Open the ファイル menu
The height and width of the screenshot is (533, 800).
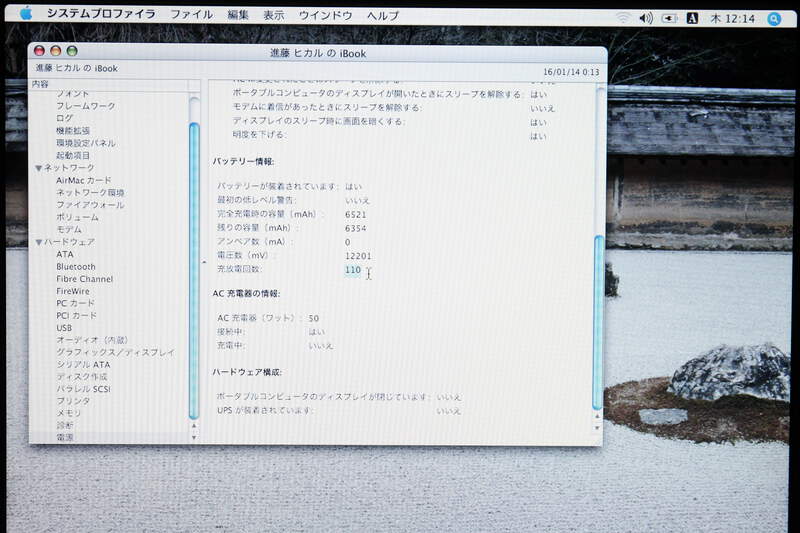click(191, 14)
